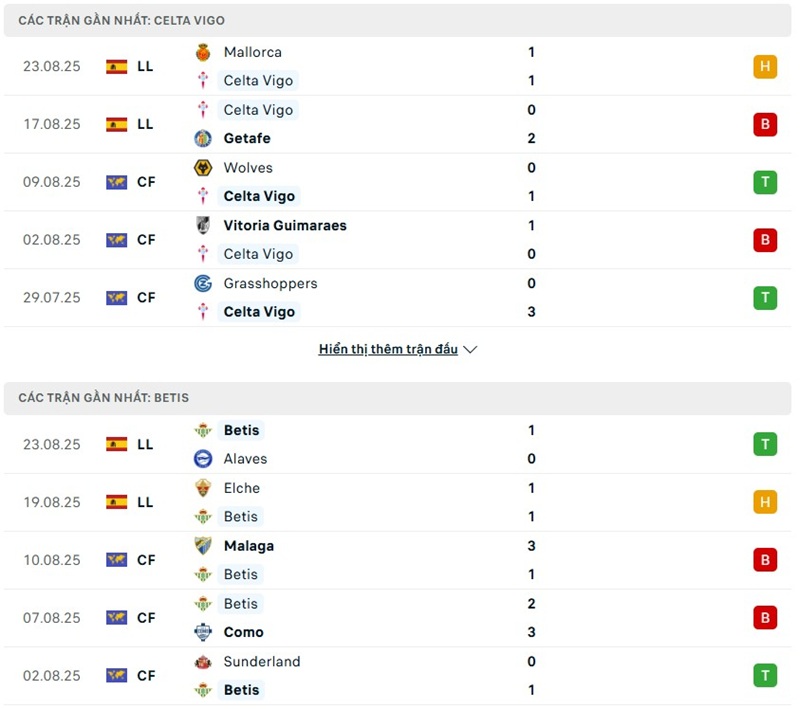This screenshot has width=800, height=709.
Task: Click the orange H badge for Mallorca match
Action: point(765,67)
